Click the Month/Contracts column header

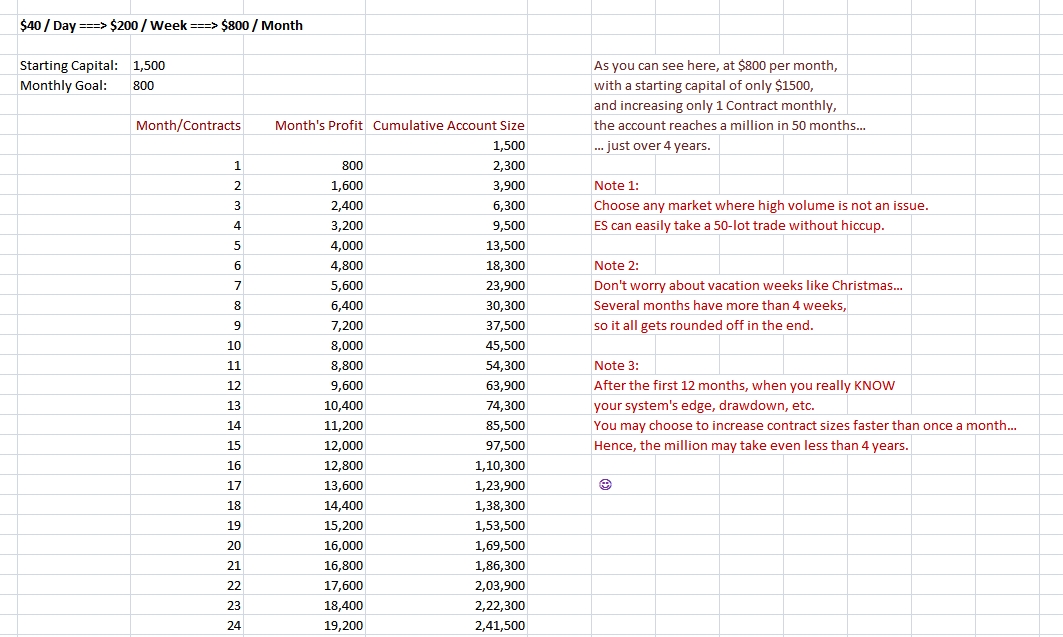[187, 125]
